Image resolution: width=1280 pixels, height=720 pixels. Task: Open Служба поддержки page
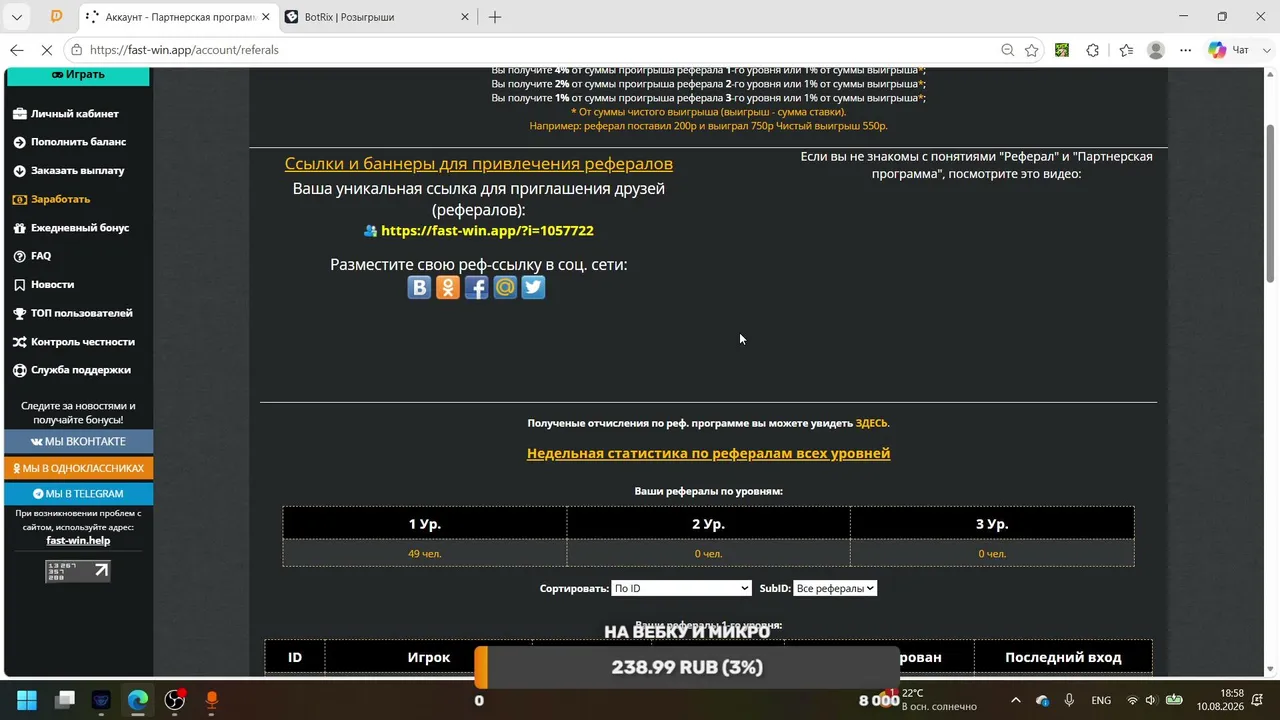tap(72, 370)
